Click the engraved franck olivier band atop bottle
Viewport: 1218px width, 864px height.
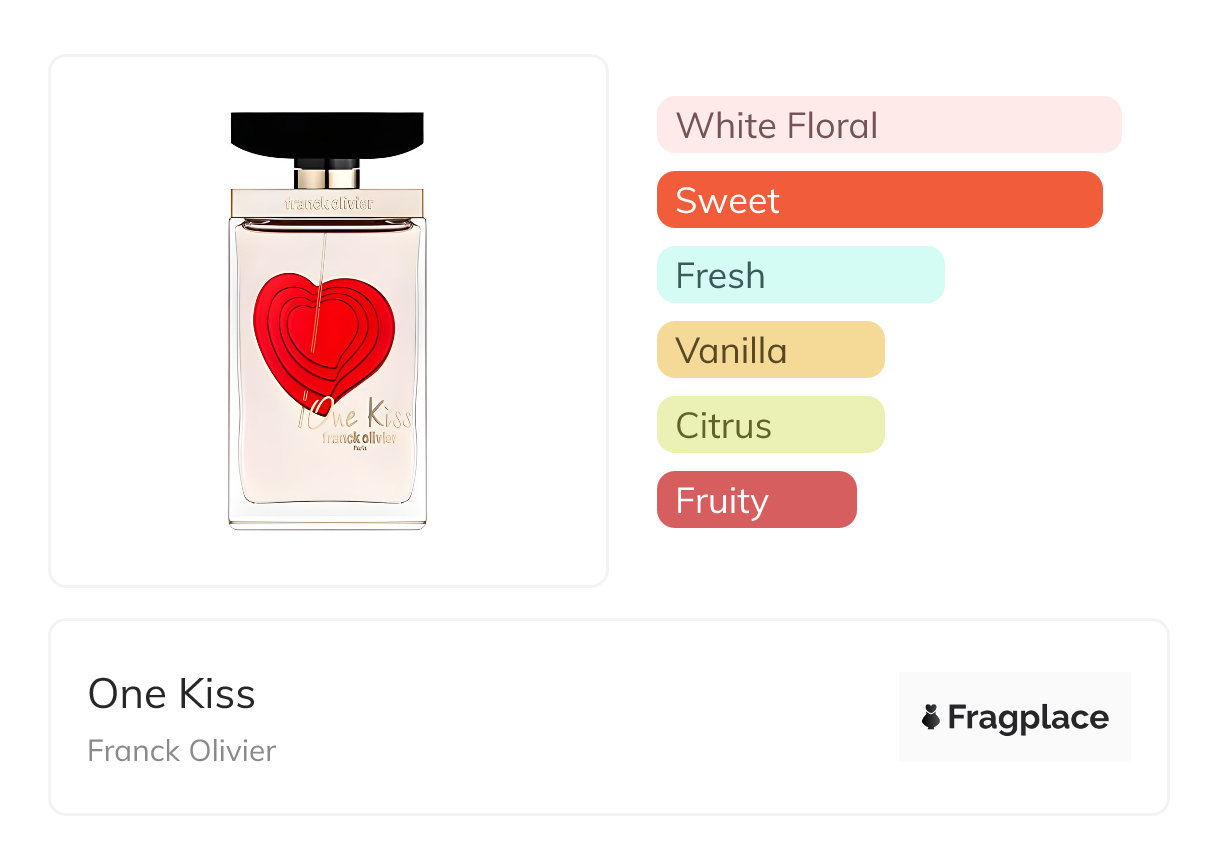pos(328,203)
